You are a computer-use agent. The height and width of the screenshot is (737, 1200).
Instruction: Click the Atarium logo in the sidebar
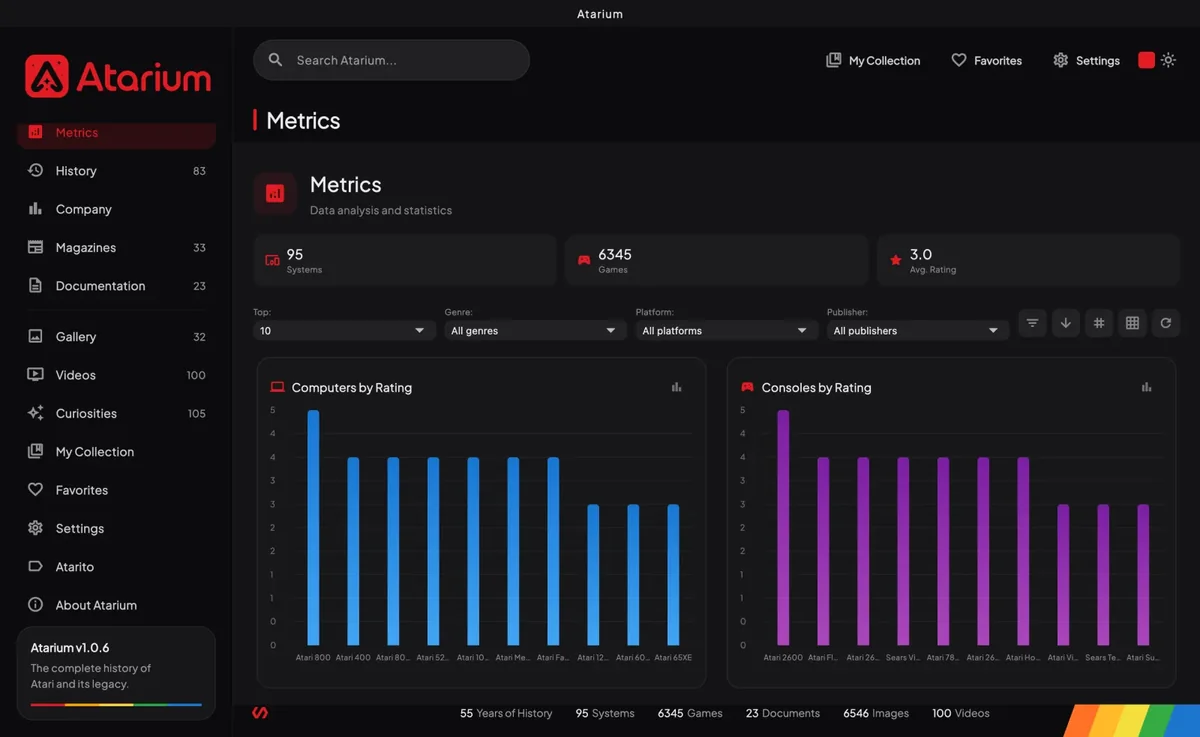click(x=118, y=76)
